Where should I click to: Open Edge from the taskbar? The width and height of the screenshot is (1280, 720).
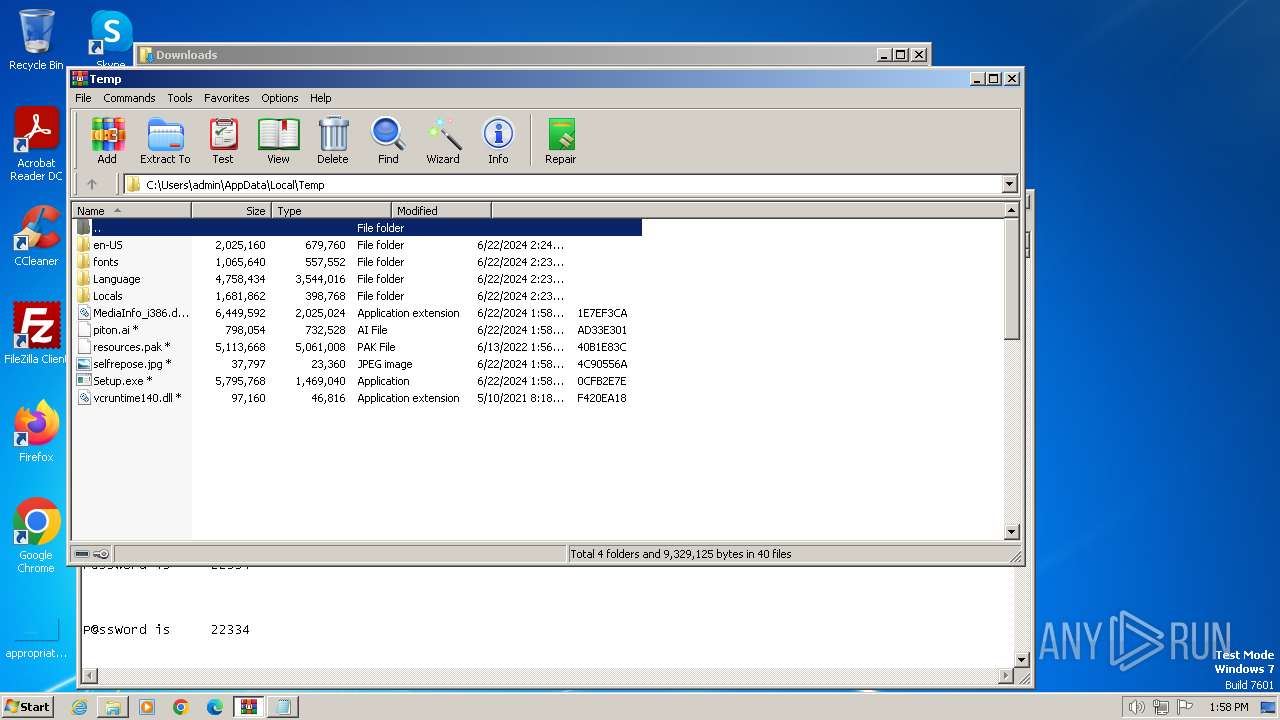tap(215, 706)
